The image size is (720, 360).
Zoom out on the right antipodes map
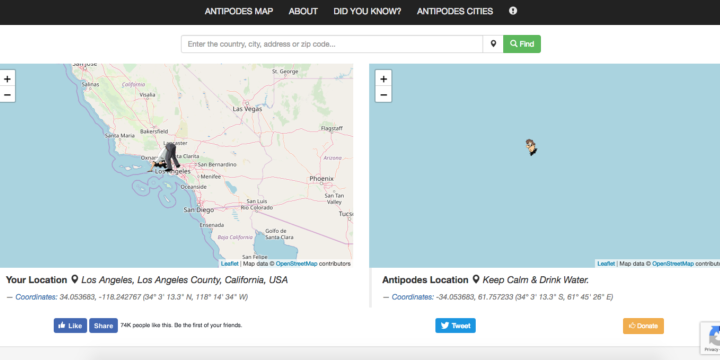(383, 95)
